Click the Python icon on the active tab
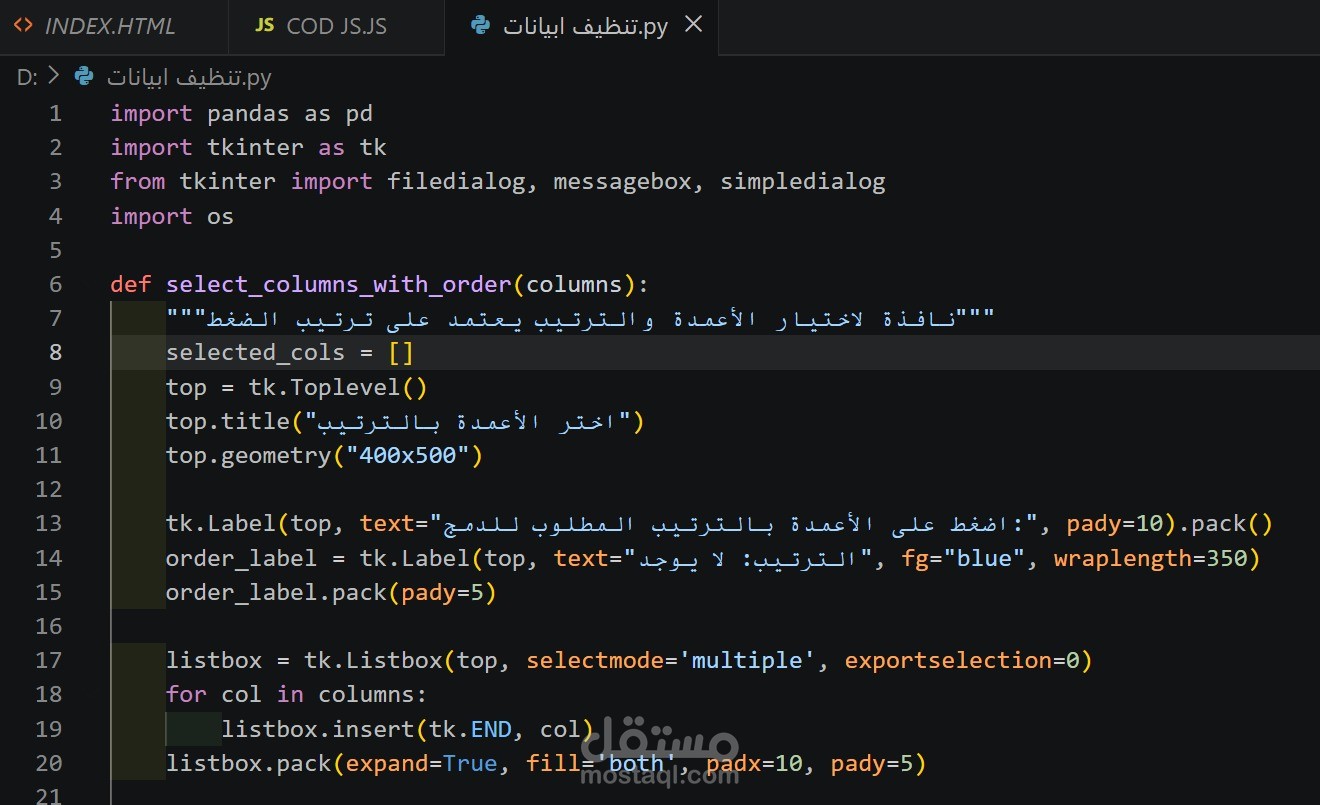Image resolution: width=1320 pixels, height=805 pixels. click(x=481, y=26)
